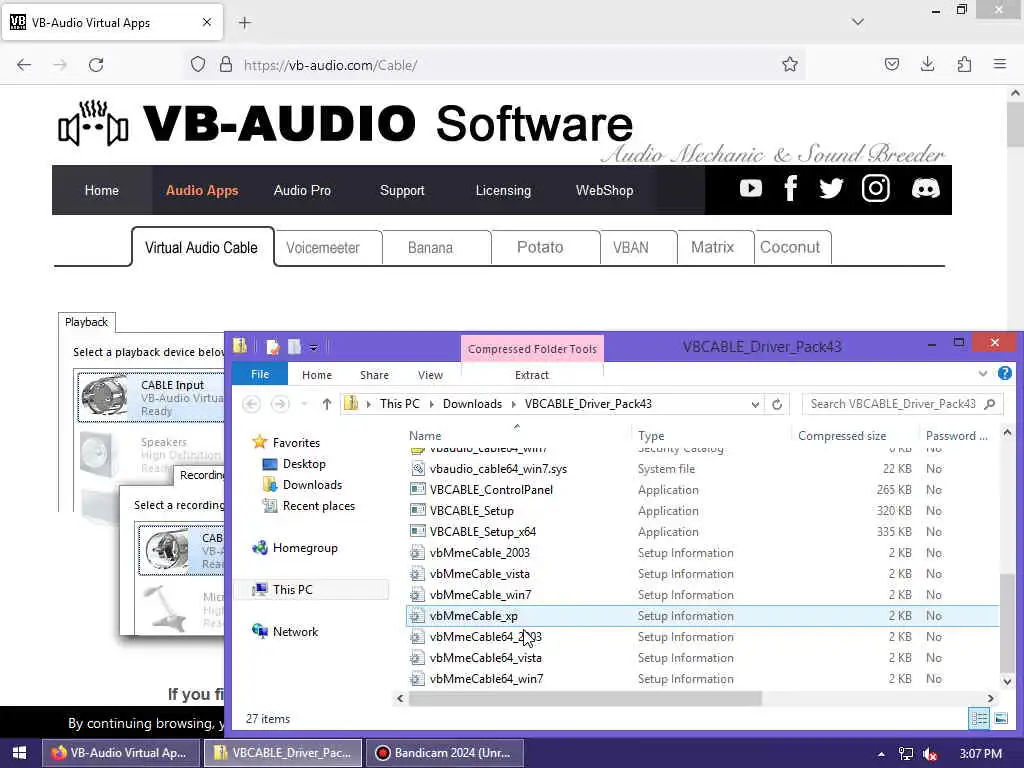Switch to Bandicam in the taskbar
The height and width of the screenshot is (768, 1024).
[x=445, y=752]
